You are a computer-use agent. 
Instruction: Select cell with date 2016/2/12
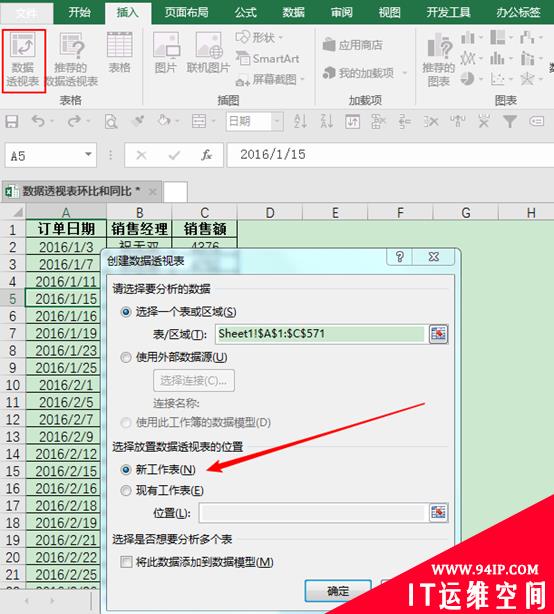click(65, 454)
